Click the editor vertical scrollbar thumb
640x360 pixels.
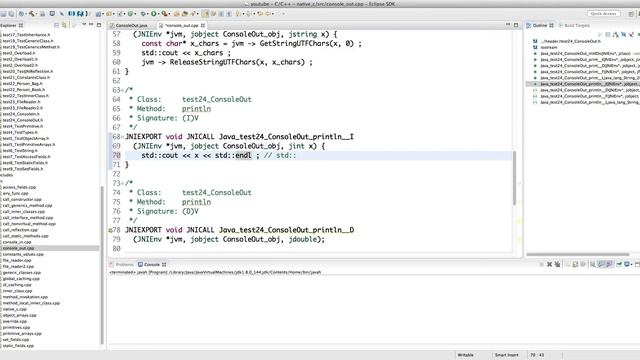click(x=514, y=178)
